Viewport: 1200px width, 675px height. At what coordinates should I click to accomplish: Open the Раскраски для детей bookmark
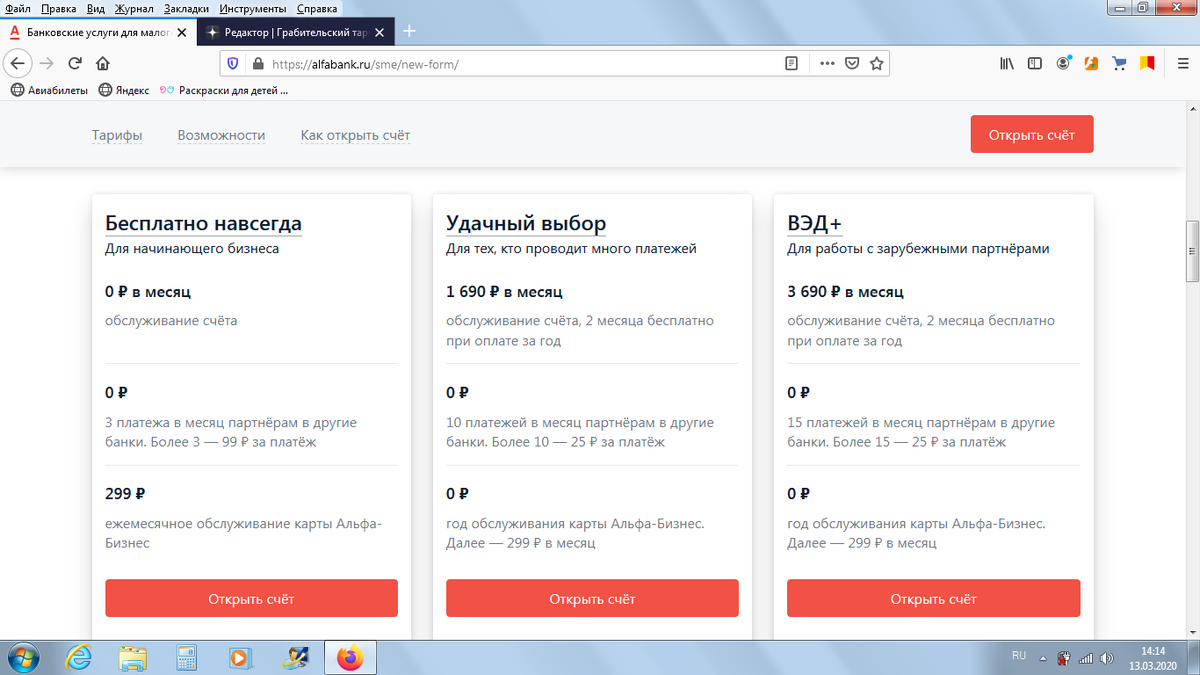click(224, 90)
